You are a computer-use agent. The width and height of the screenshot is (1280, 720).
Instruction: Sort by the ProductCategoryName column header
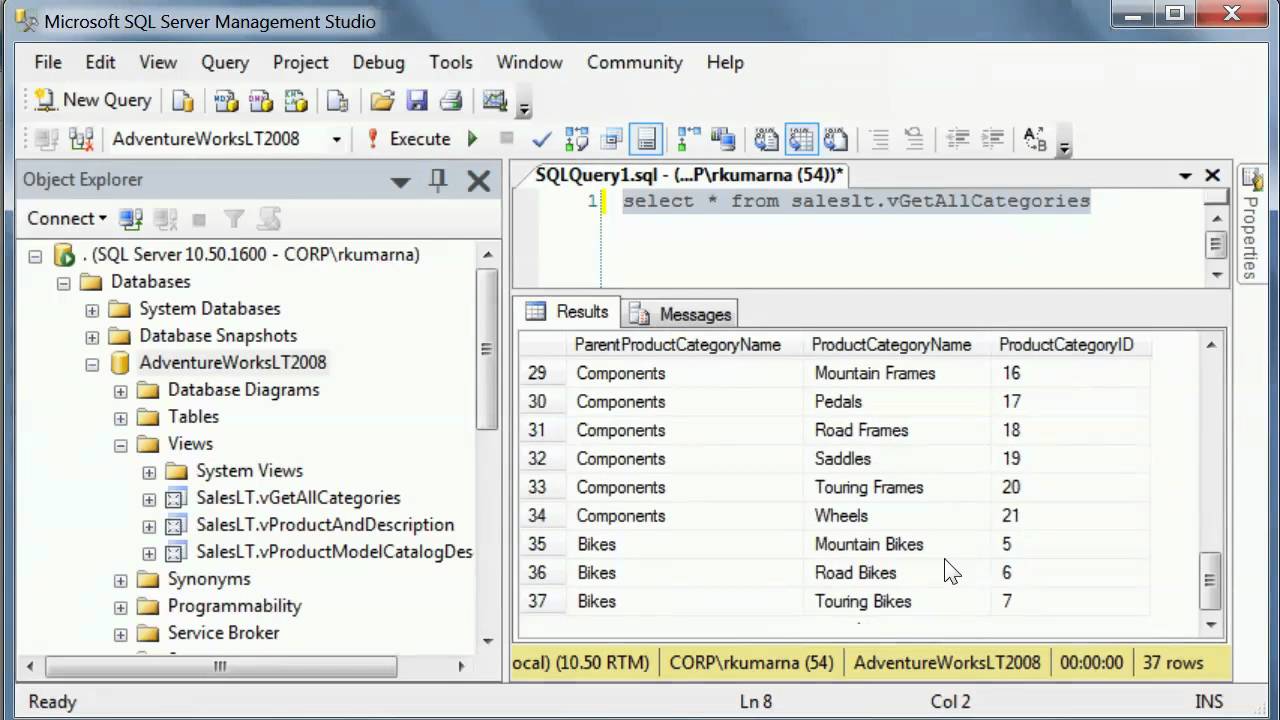tap(898, 345)
